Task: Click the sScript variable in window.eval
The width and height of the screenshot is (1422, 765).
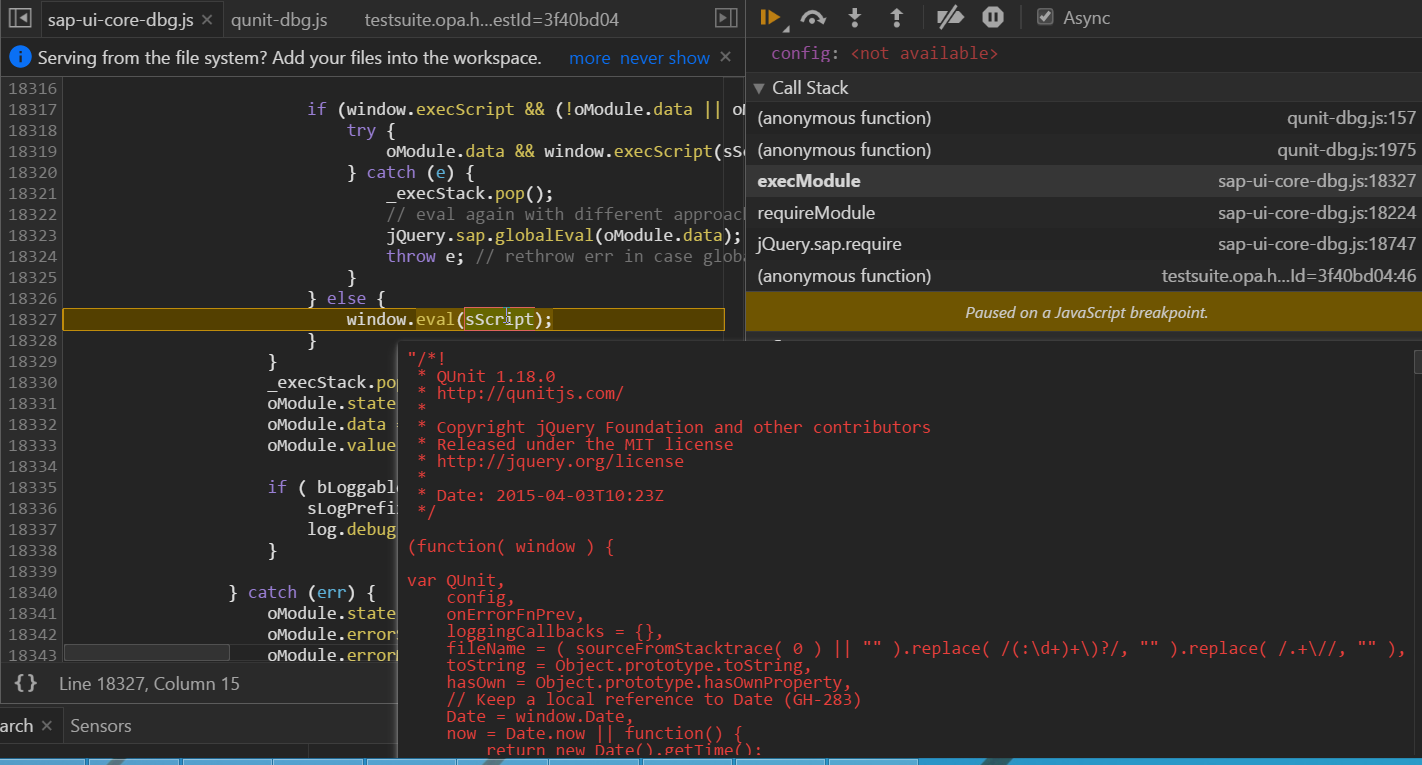Action: (500, 319)
